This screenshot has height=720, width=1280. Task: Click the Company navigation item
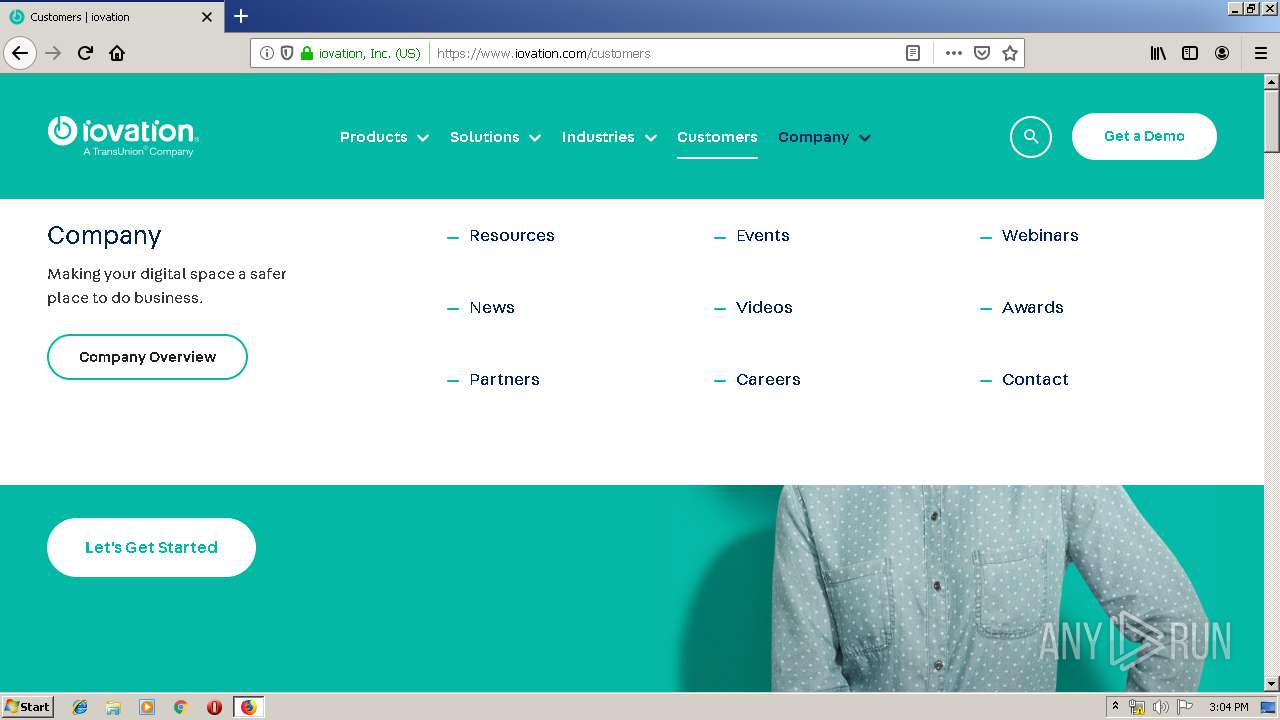(813, 137)
